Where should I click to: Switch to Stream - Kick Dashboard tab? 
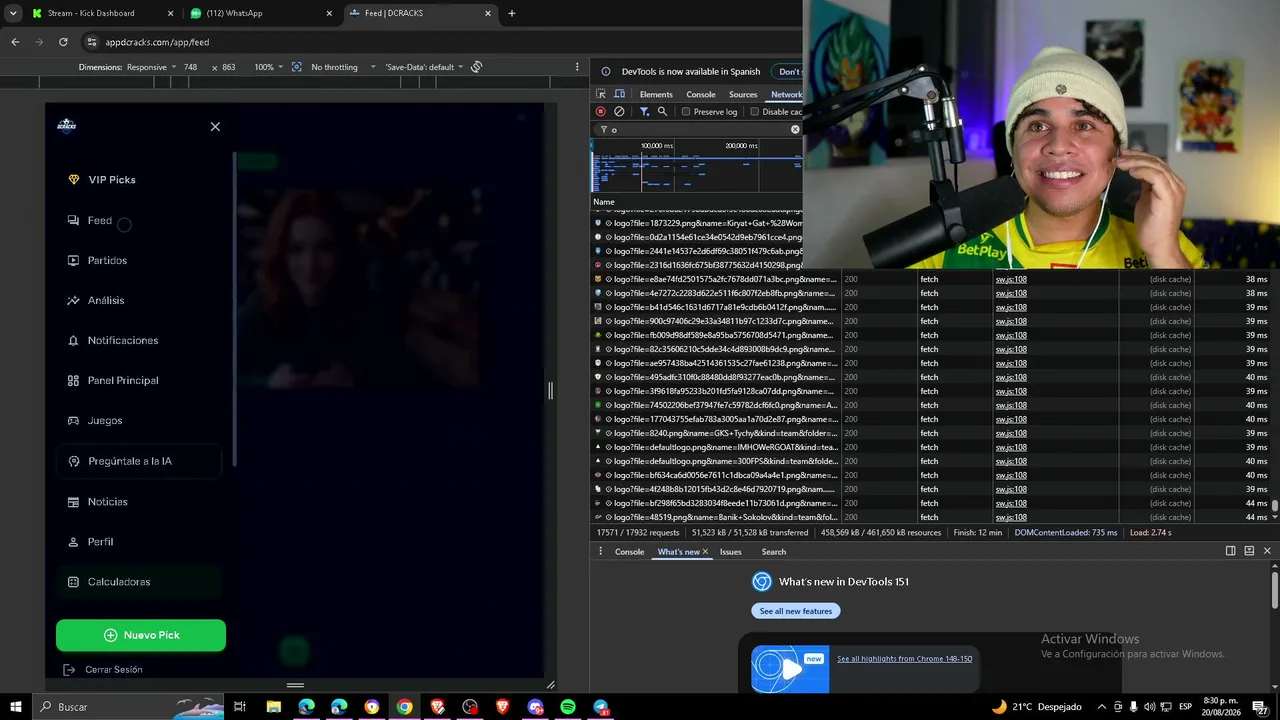100,13
